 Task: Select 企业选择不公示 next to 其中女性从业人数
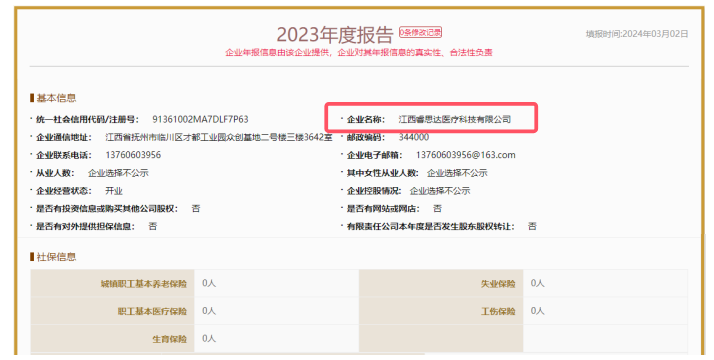pos(457,173)
